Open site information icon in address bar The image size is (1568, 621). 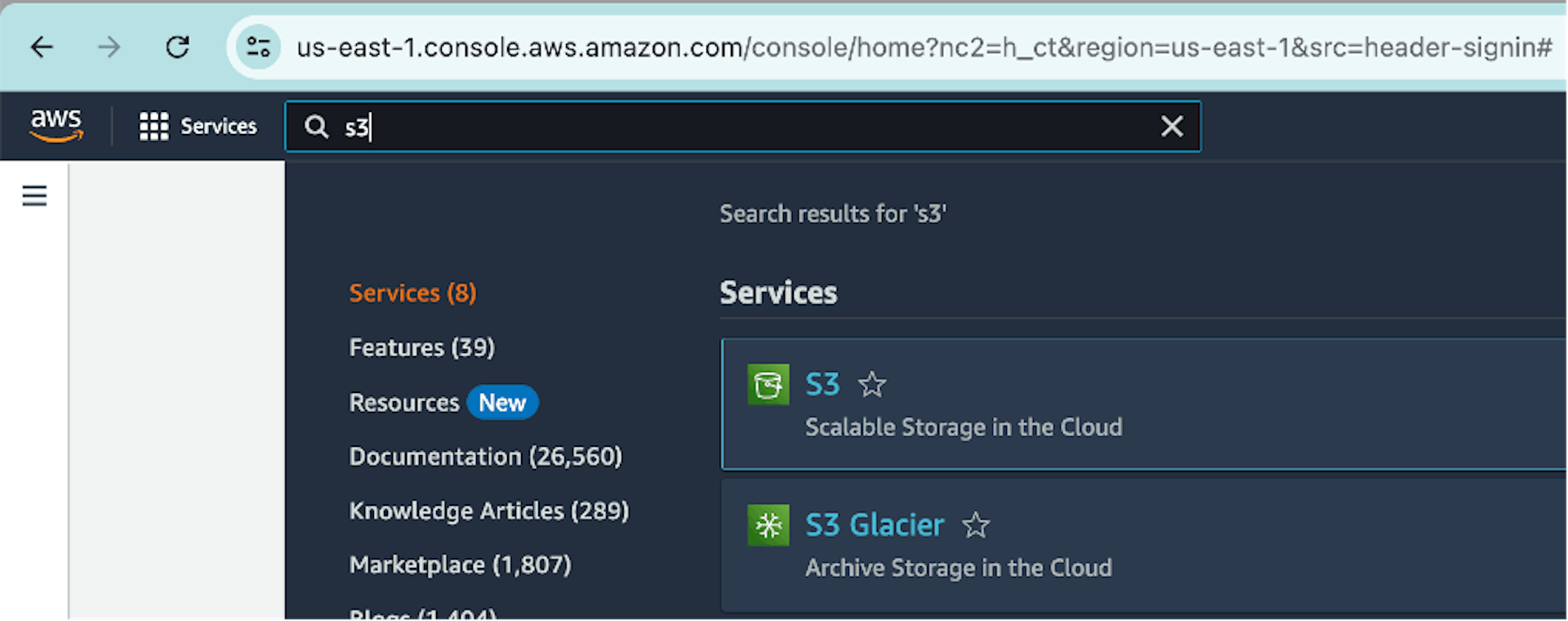pos(258,47)
